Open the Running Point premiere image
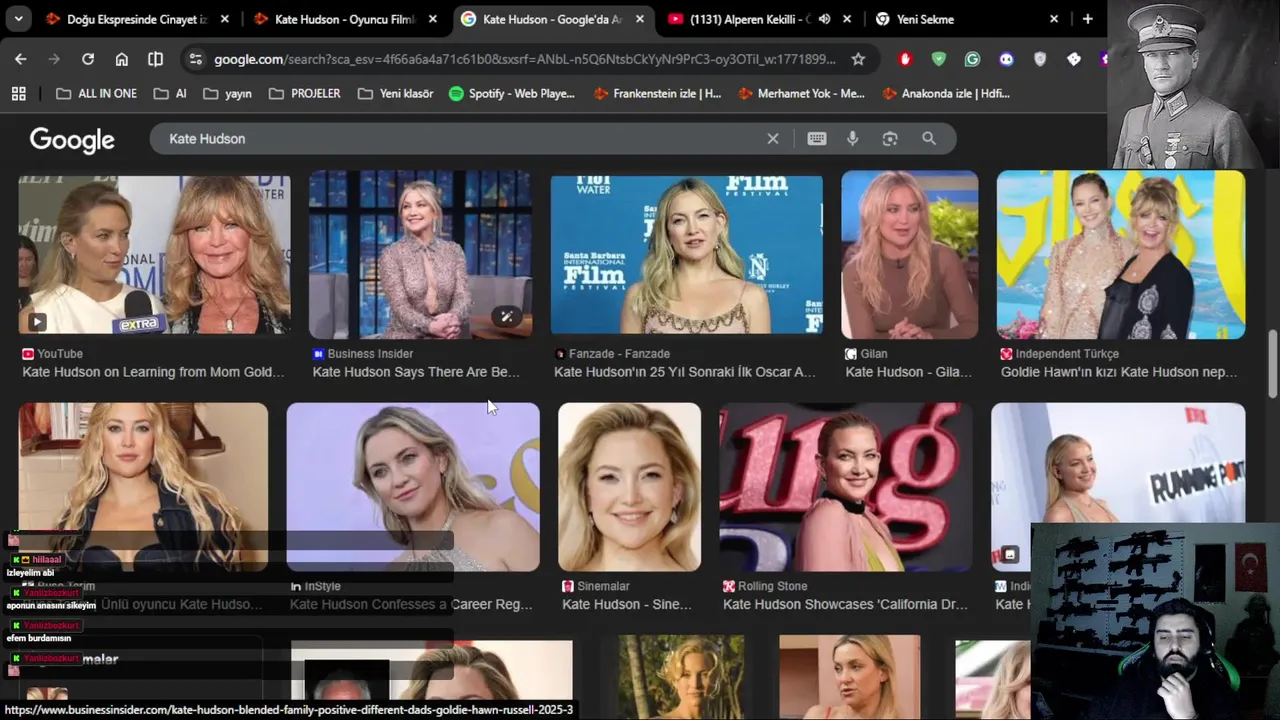Viewport: 1280px width, 720px height. [1118, 463]
